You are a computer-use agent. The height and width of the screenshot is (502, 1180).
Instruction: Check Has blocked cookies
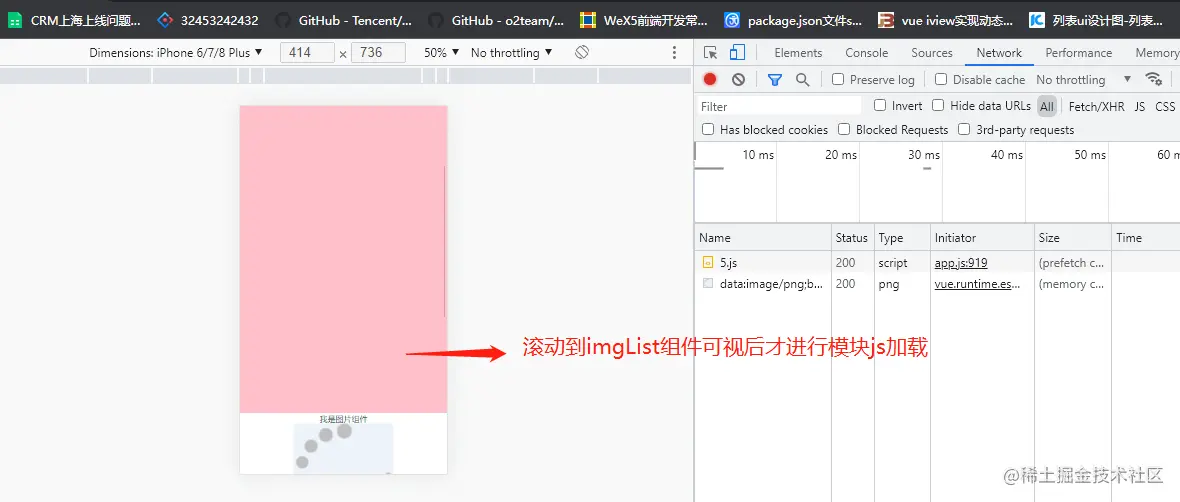(x=707, y=129)
